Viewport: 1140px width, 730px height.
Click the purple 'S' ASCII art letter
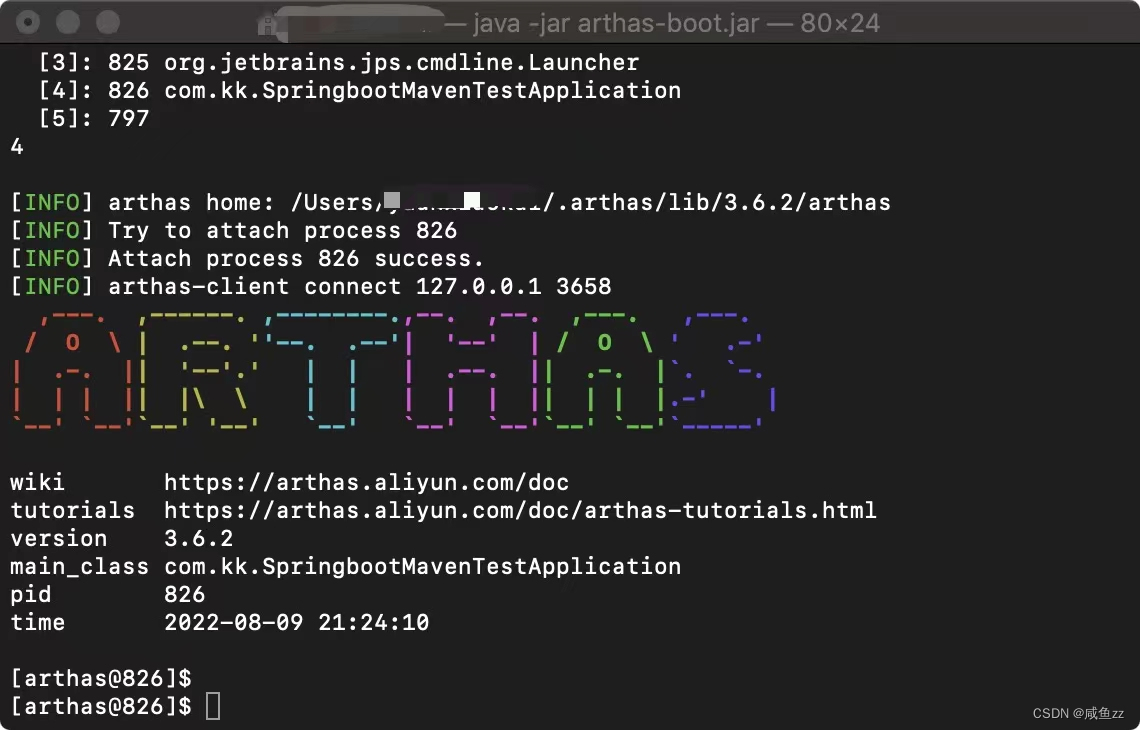pyautogui.click(x=723, y=371)
